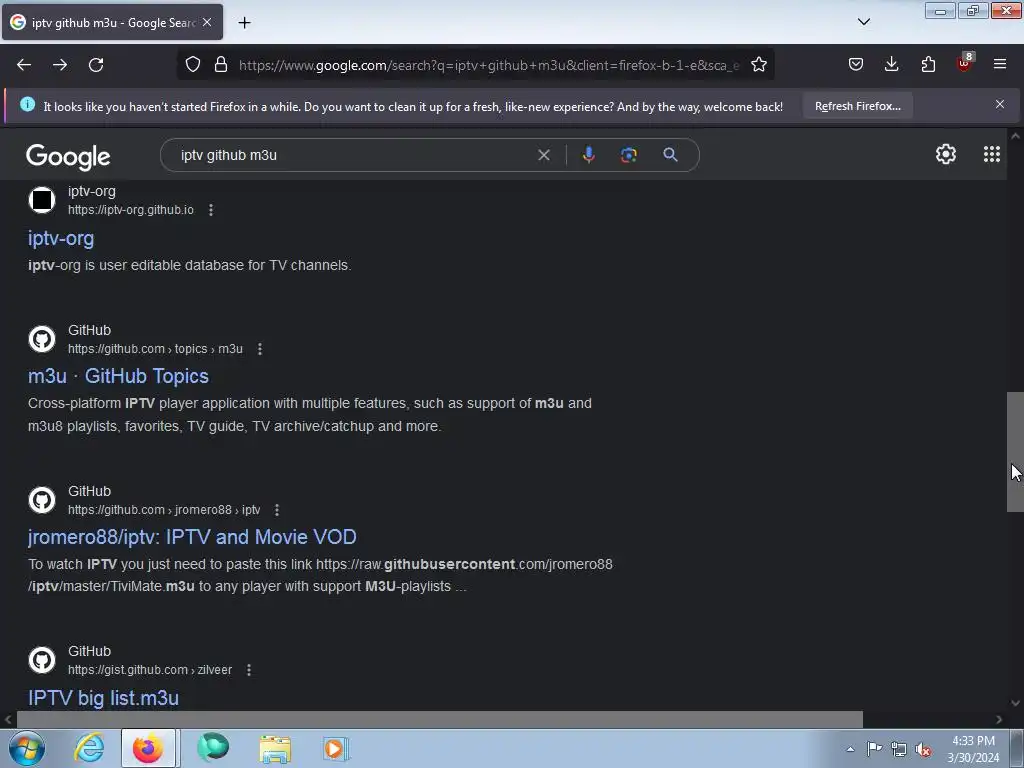
Task: View site security via padlock icon
Action: point(221,65)
